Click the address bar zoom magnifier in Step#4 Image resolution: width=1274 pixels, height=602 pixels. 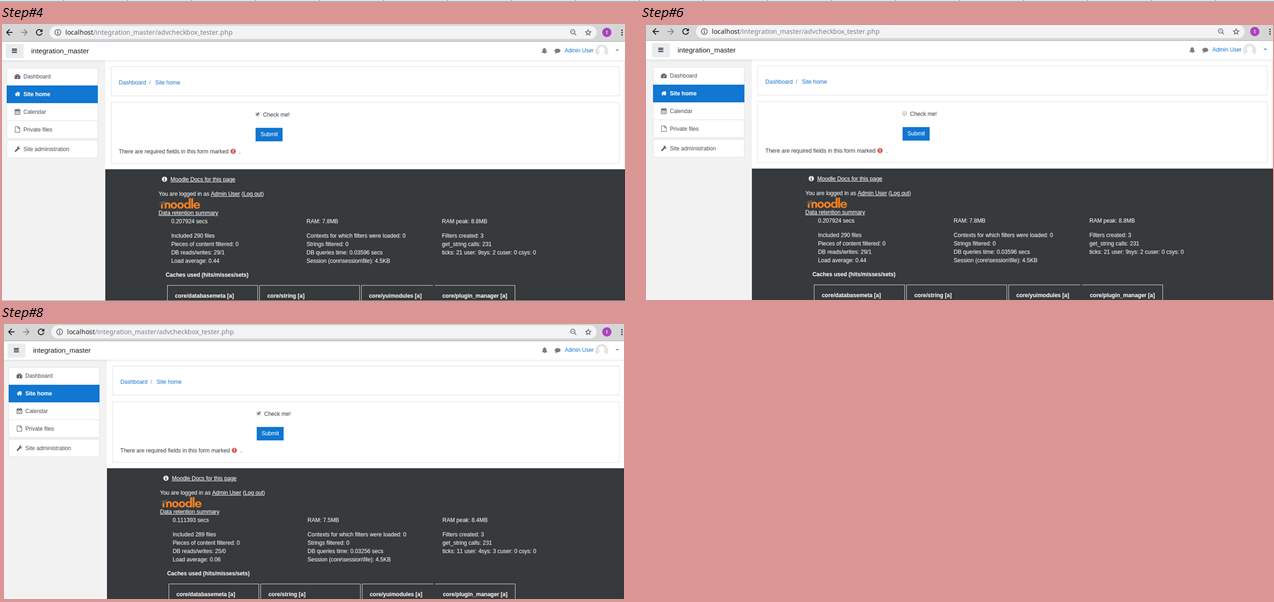click(x=573, y=32)
